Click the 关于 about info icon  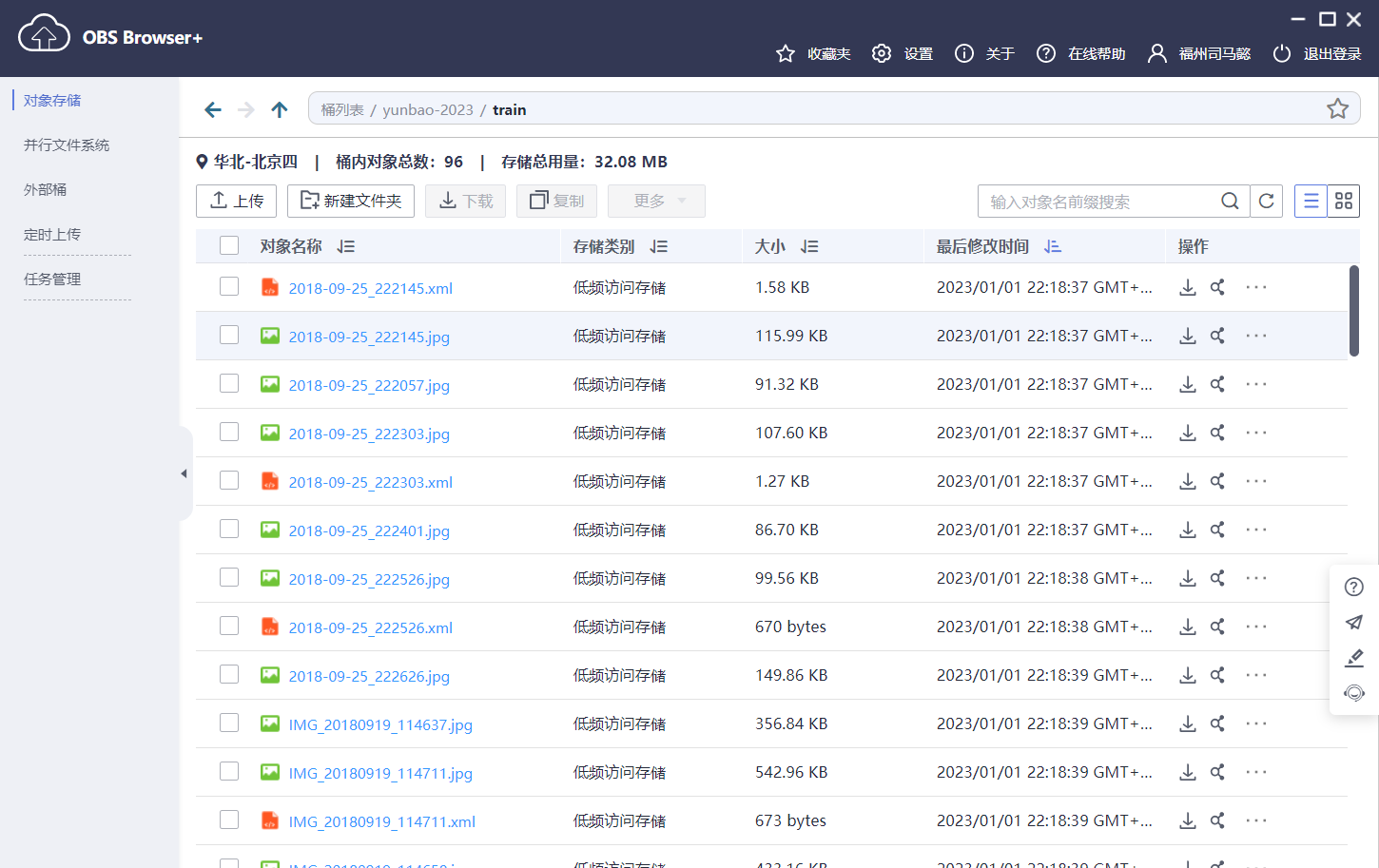point(964,53)
